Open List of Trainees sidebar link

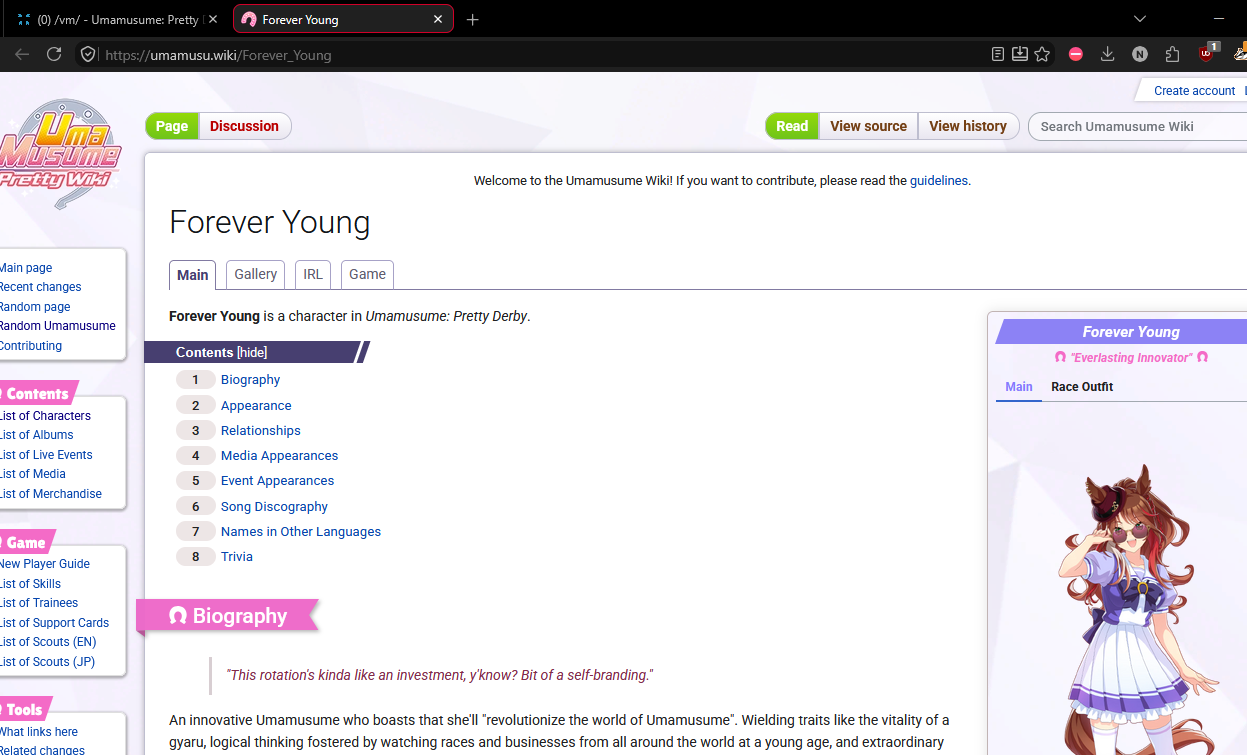pyautogui.click(x=39, y=603)
